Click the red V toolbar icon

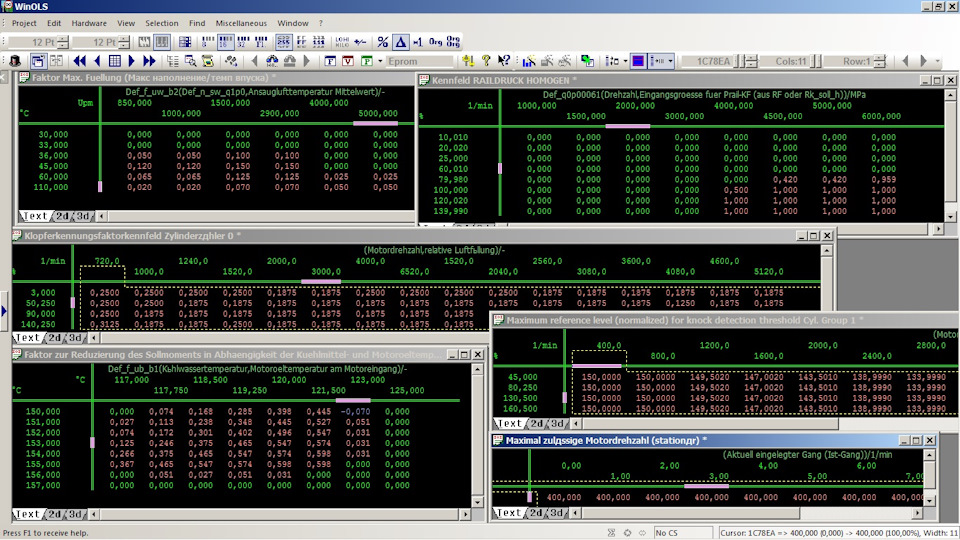(347, 61)
